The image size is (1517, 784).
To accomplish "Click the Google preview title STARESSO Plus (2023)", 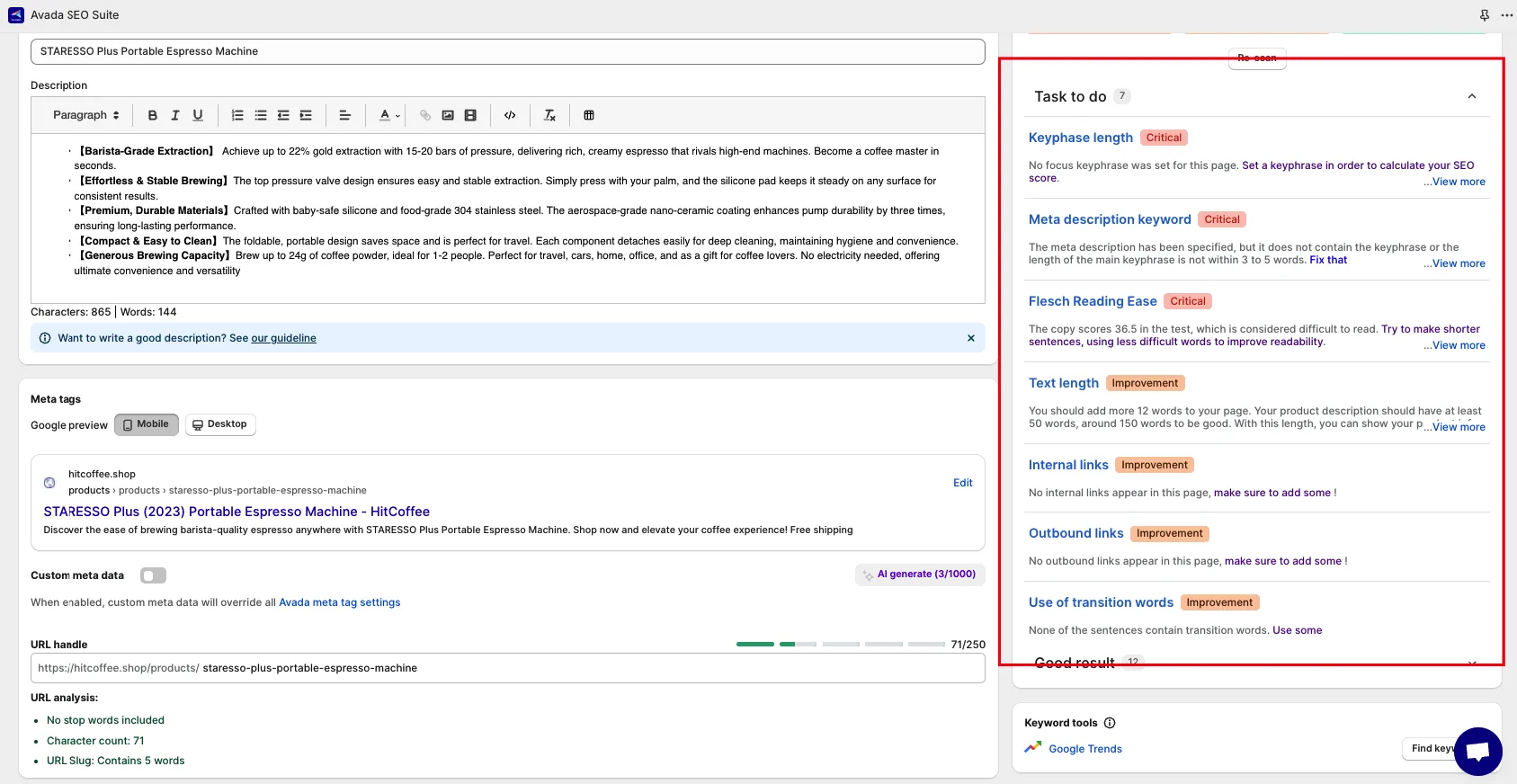I will [236, 512].
